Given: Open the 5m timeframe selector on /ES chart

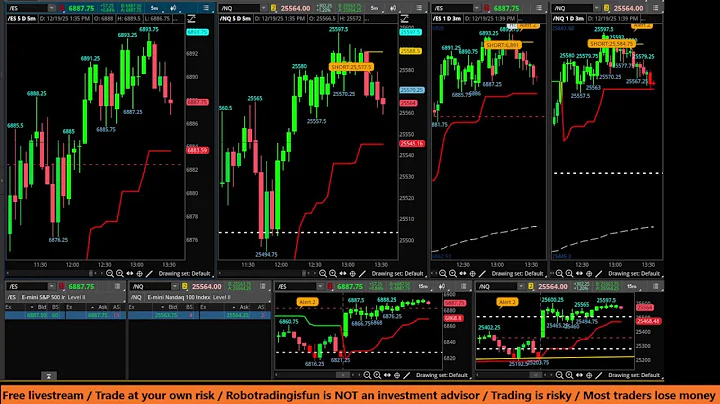Looking at the screenshot, I should coord(155,8).
